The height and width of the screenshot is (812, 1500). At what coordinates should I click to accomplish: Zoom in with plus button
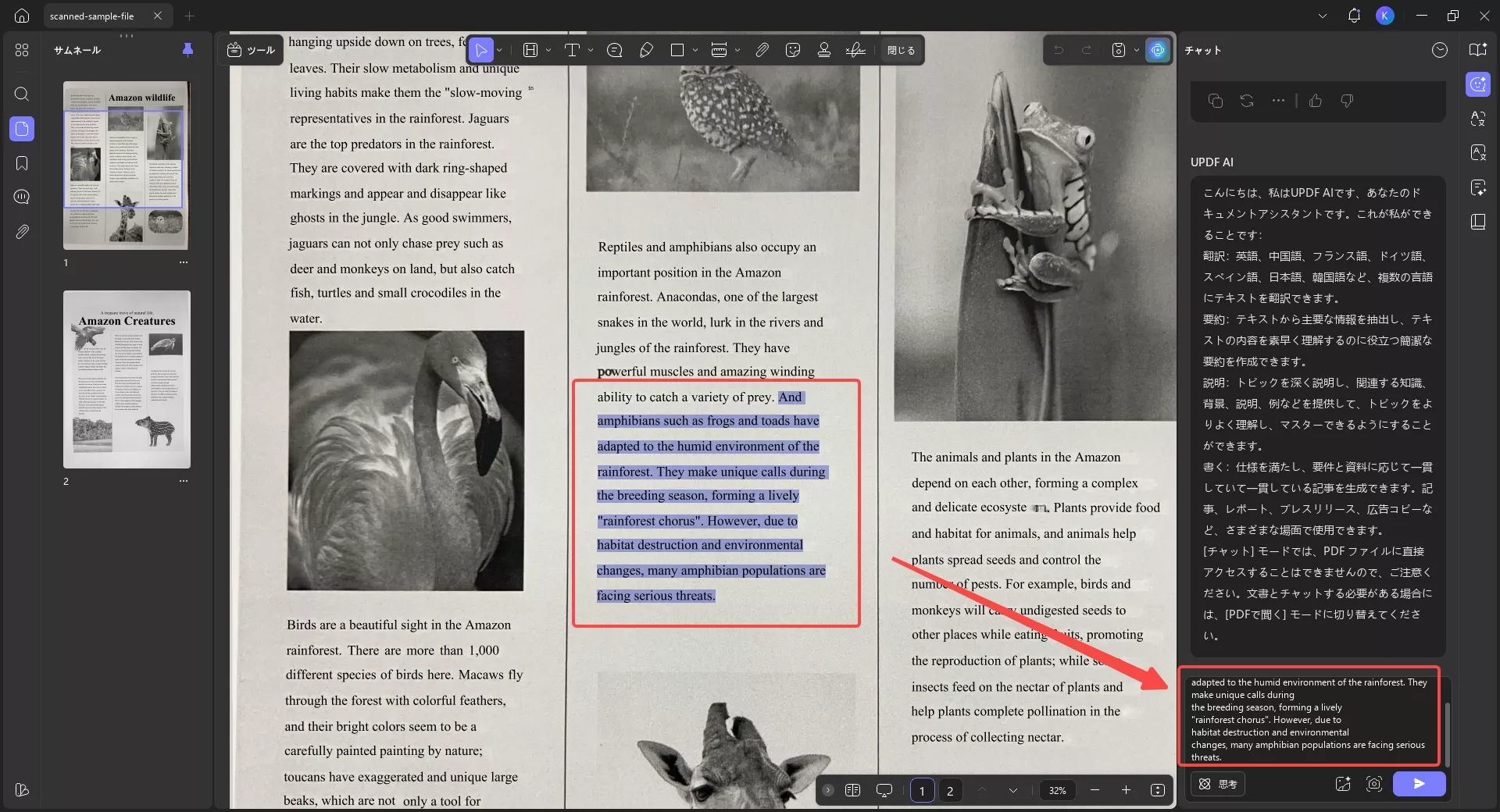[x=1126, y=790]
